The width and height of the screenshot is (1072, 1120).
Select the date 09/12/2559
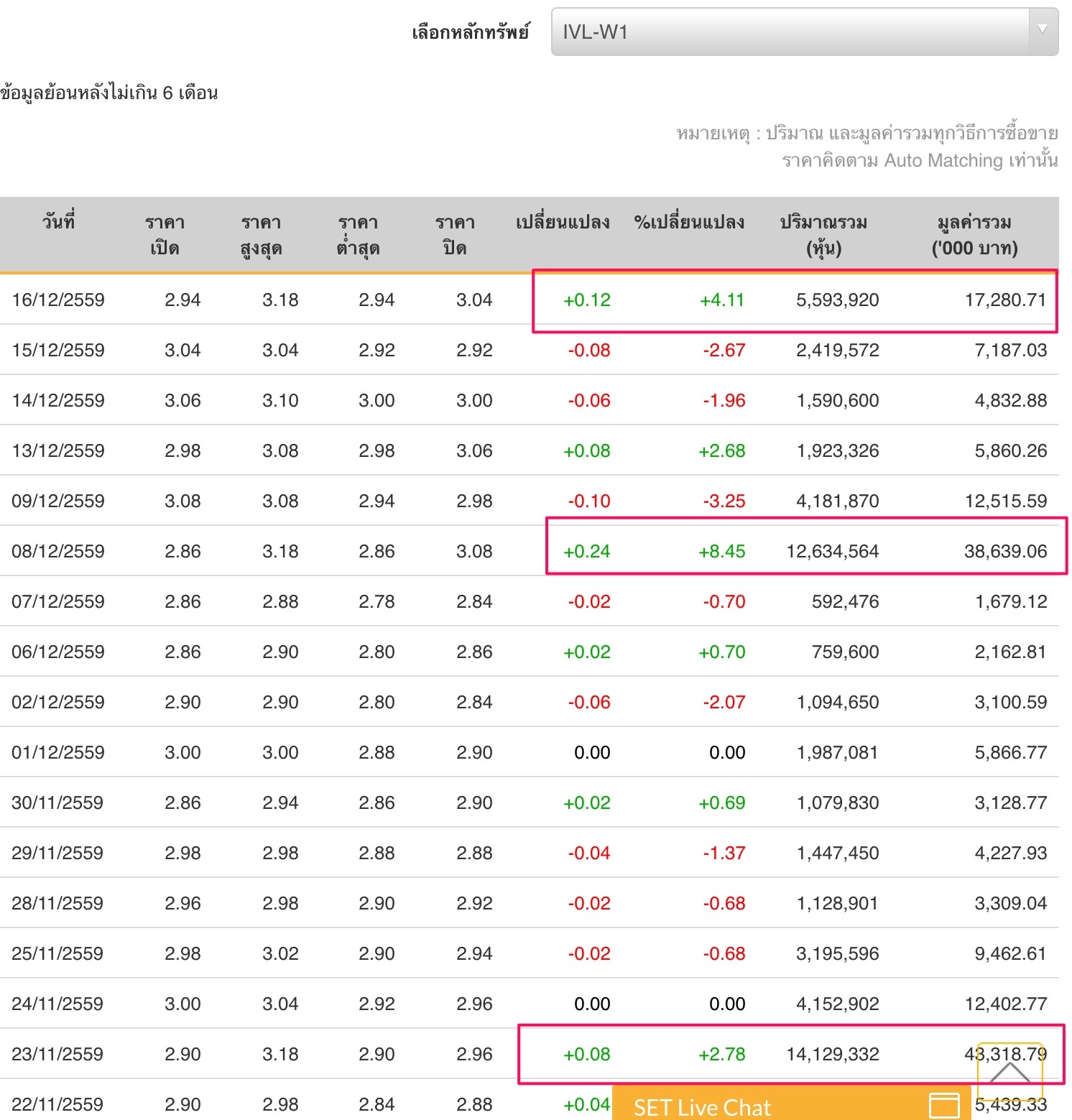pyautogui.click(x=58, y=501)
